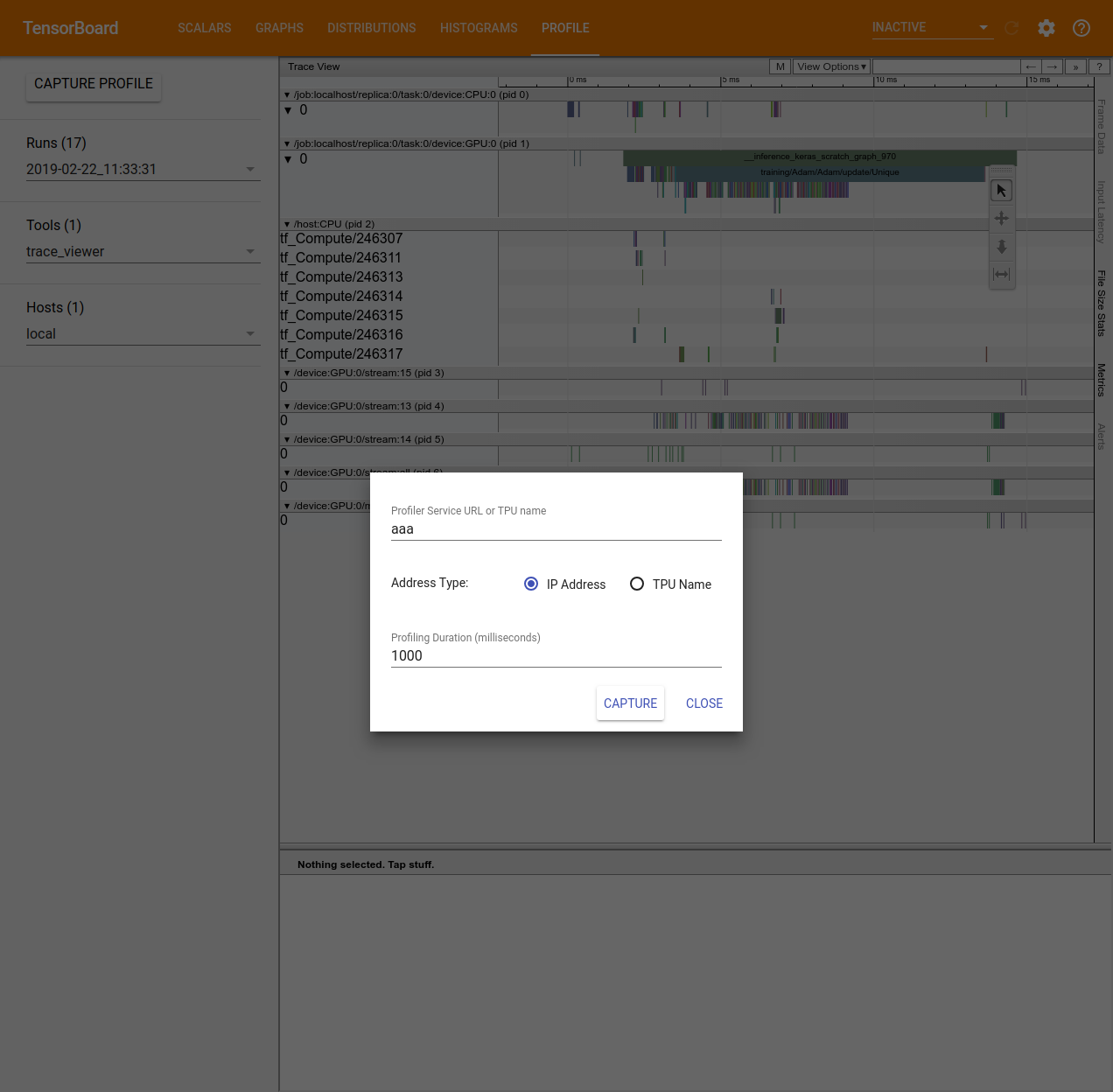Click the CAPTURE button in dialog
The height and width of the screenshot is (1092, 1113).
pos(630,703)
